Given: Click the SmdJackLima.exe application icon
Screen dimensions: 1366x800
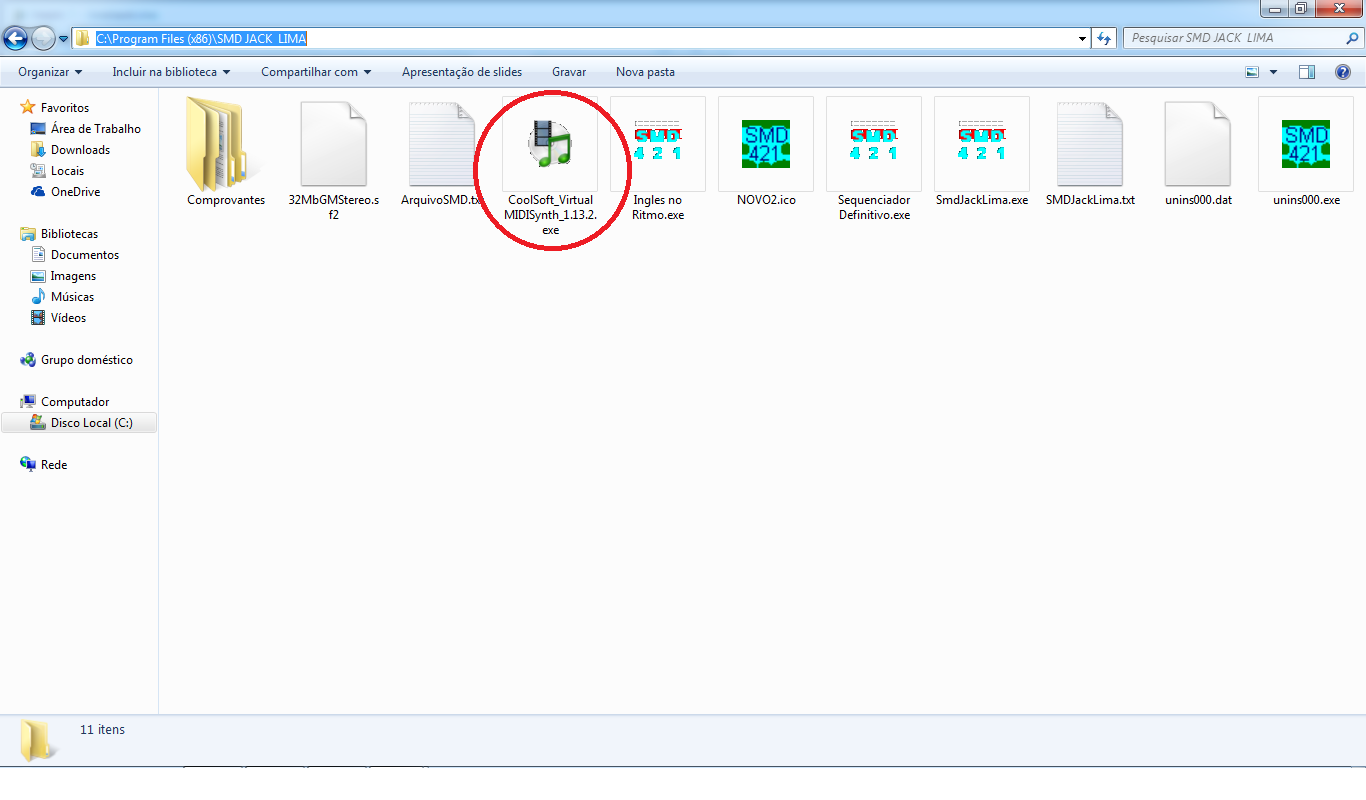Looking at the screenshot, I should [x=981, y=143].
